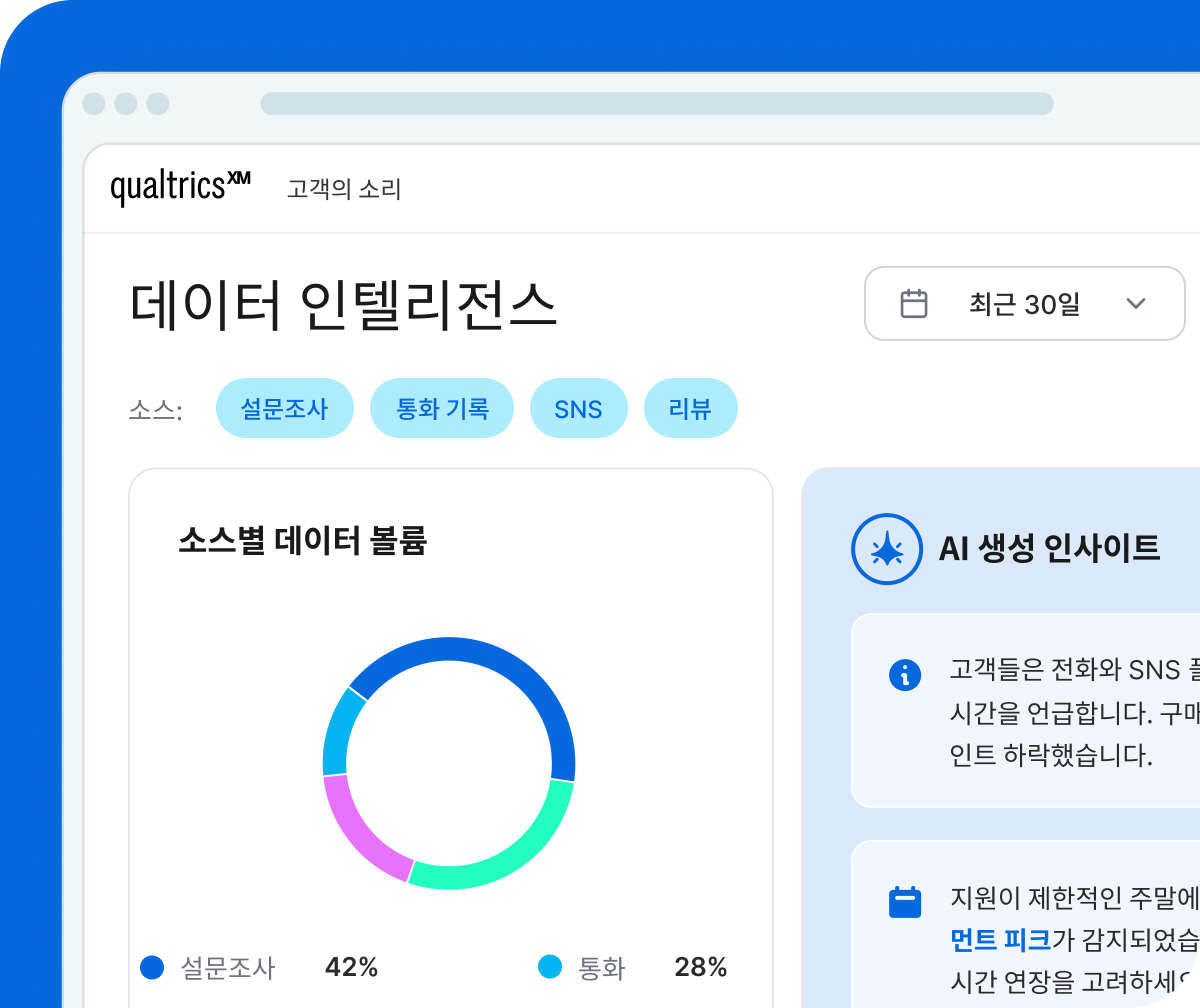Open the 고객의 소리 menu item

344,189
